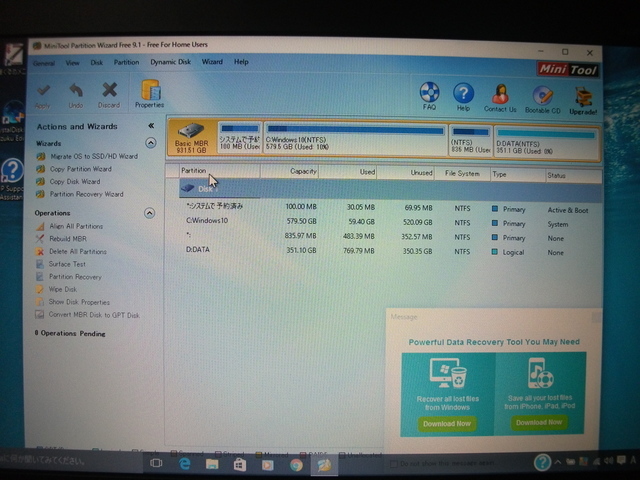
Task: Sort by the Status column header
Action: point(573,176)
